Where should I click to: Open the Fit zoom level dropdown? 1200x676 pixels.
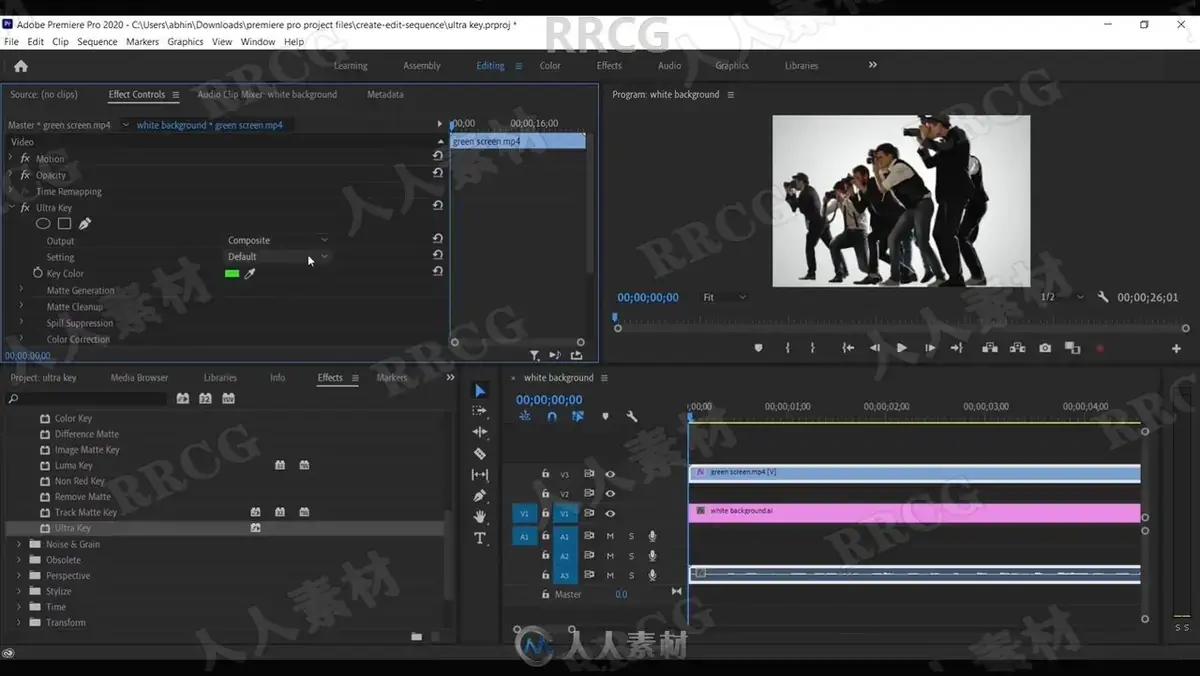pos(724,297)
